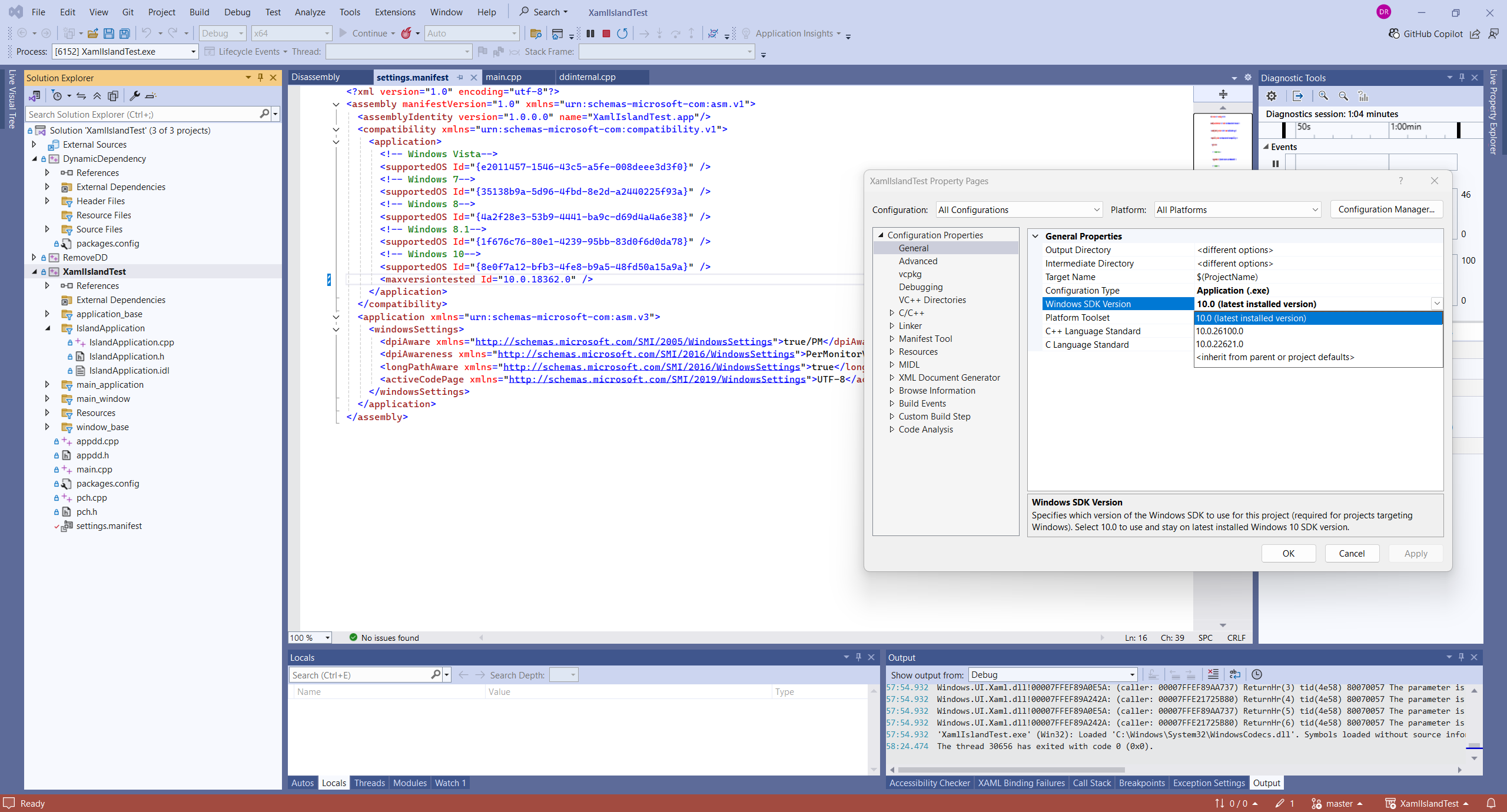Click the Open File toolbar icon

pyautogui.click(x=93, y=34)
